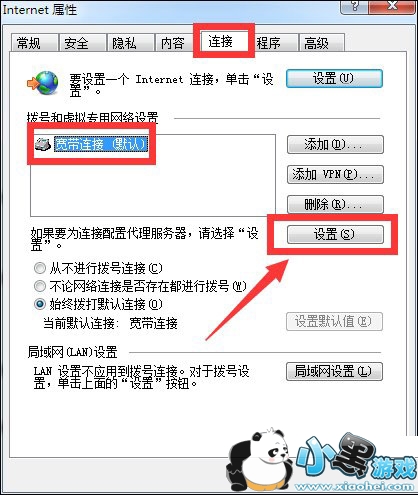Open proxy 设置(S) for selected connection
Image resolution: width=418 pixels, height=495 pixels.
(335, 234)
